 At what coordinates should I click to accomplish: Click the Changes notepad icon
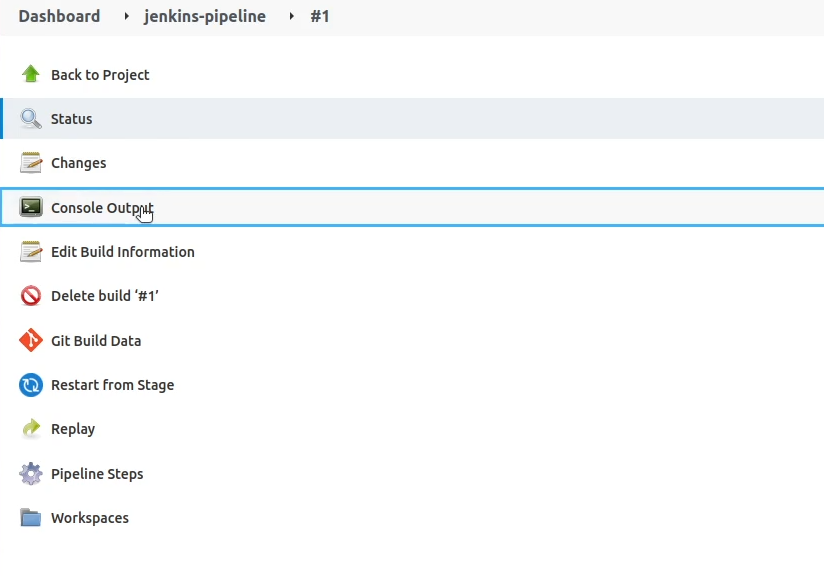[30, 163]
